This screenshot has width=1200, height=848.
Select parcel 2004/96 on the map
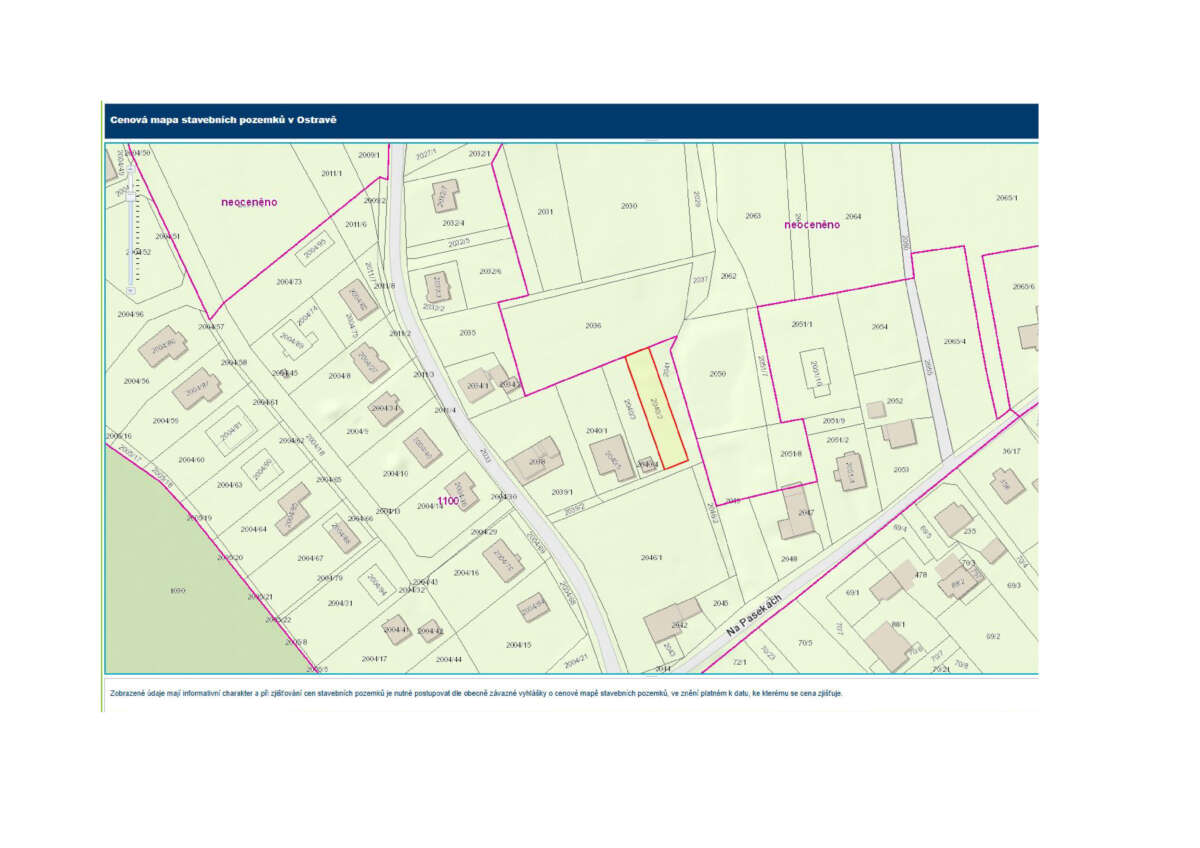133,314
